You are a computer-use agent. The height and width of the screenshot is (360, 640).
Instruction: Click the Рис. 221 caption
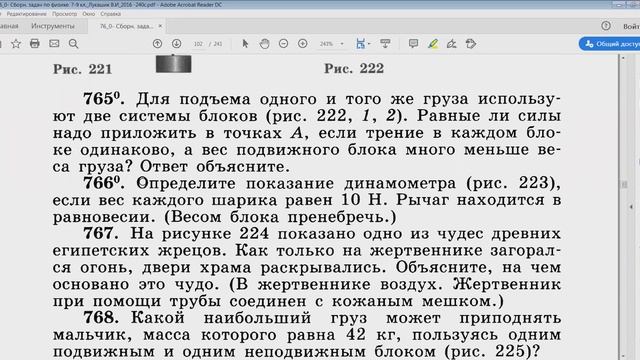tap(82, 69)
